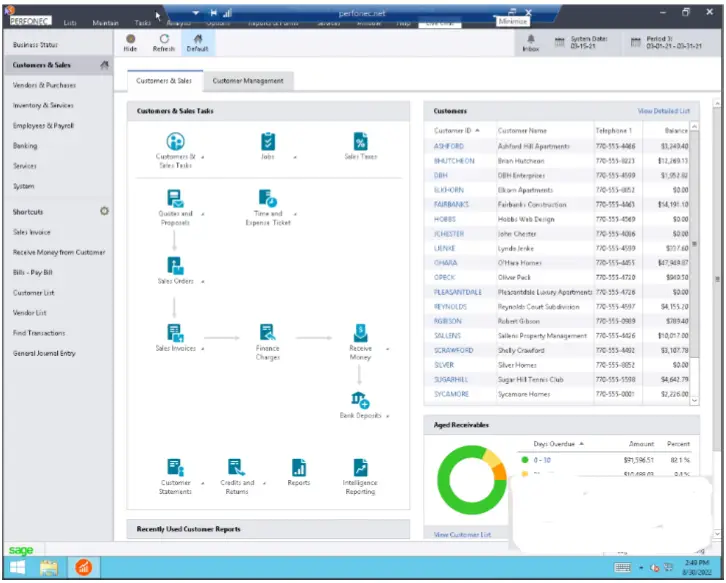Click the System Date calendar icon
The height and width of the screenshot is (583, 726).
click(x=560, y=43)
